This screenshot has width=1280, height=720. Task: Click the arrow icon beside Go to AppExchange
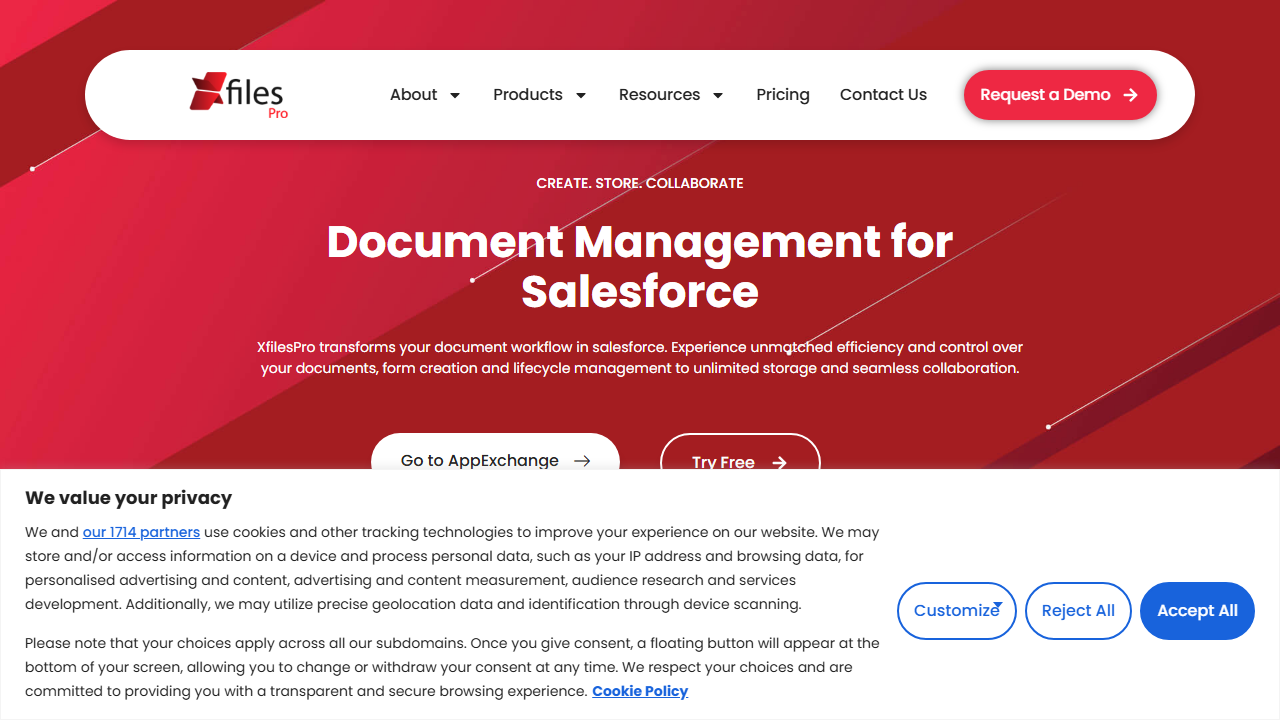582,461
